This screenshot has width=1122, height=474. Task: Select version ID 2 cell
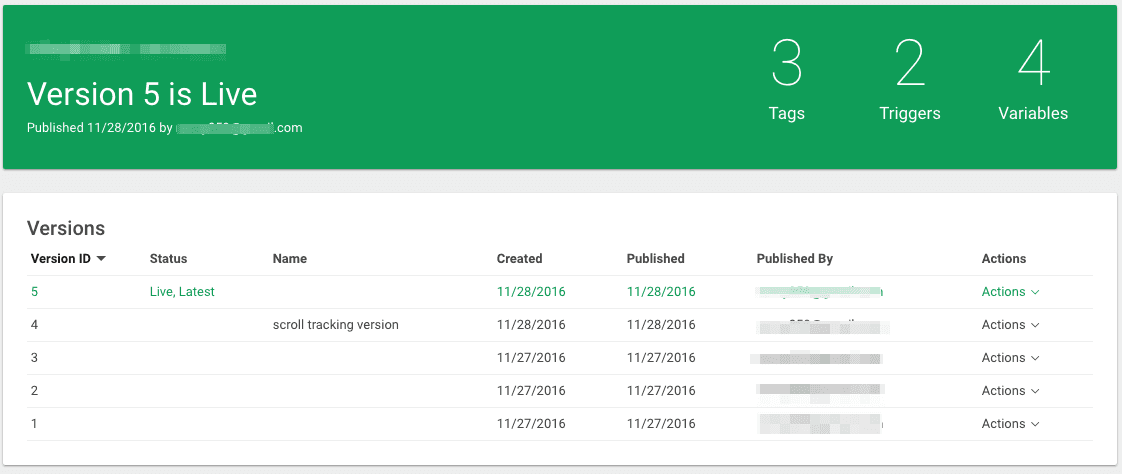(34, 390)
